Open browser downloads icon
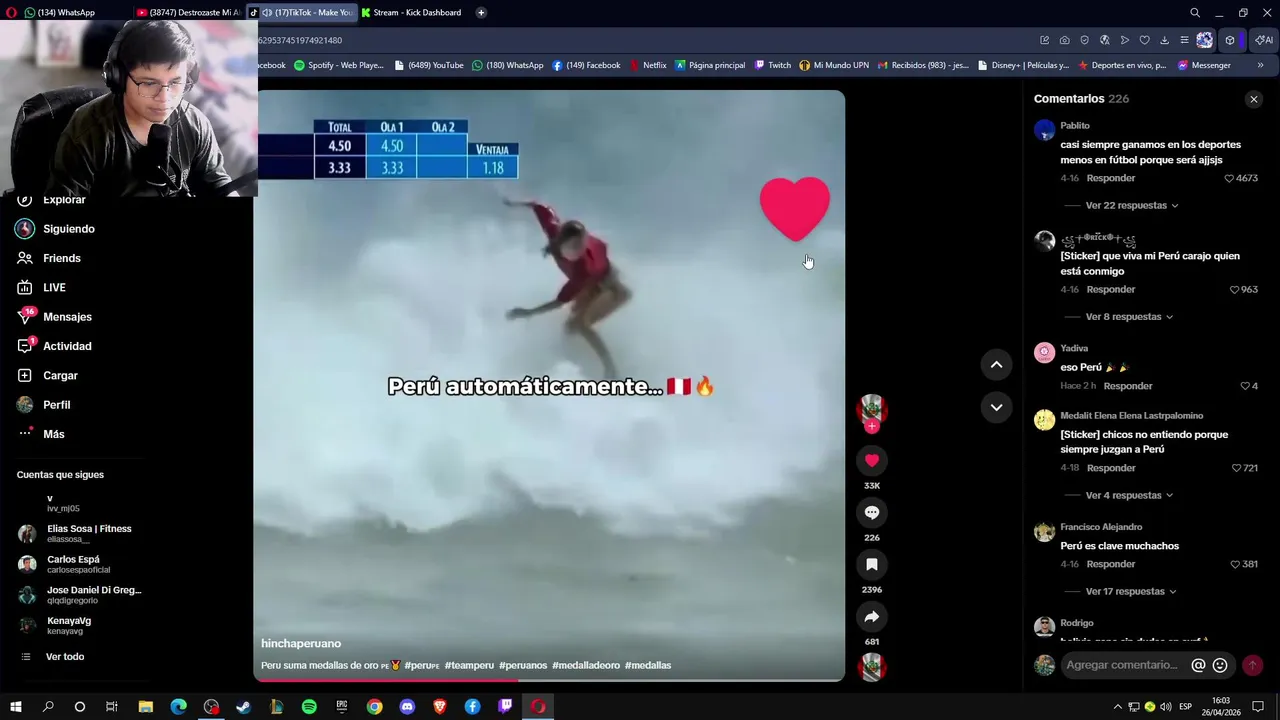Screen dimensions: 1280x720 [1165, 40]
